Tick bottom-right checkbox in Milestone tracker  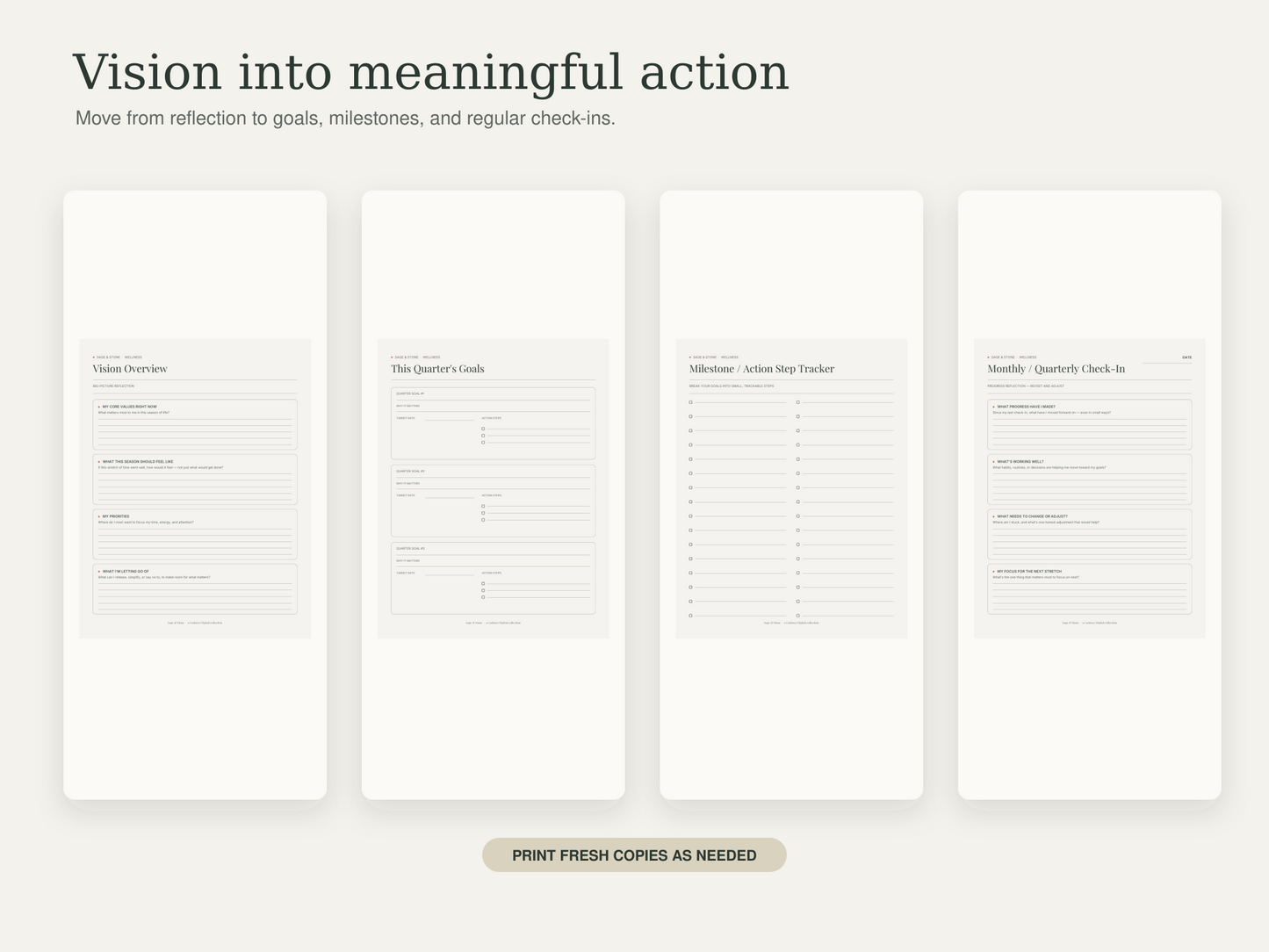pyautogui.click(x=797, y=616)
